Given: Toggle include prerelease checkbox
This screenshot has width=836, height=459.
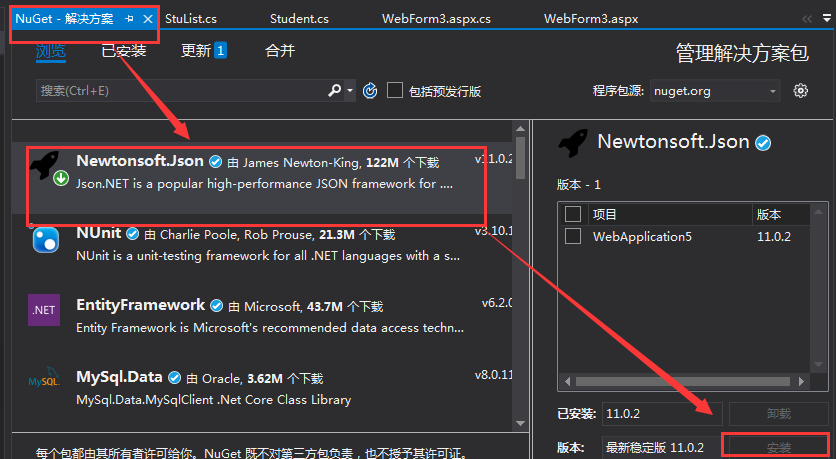Looking at the screenshot, I should click(395, 90).
